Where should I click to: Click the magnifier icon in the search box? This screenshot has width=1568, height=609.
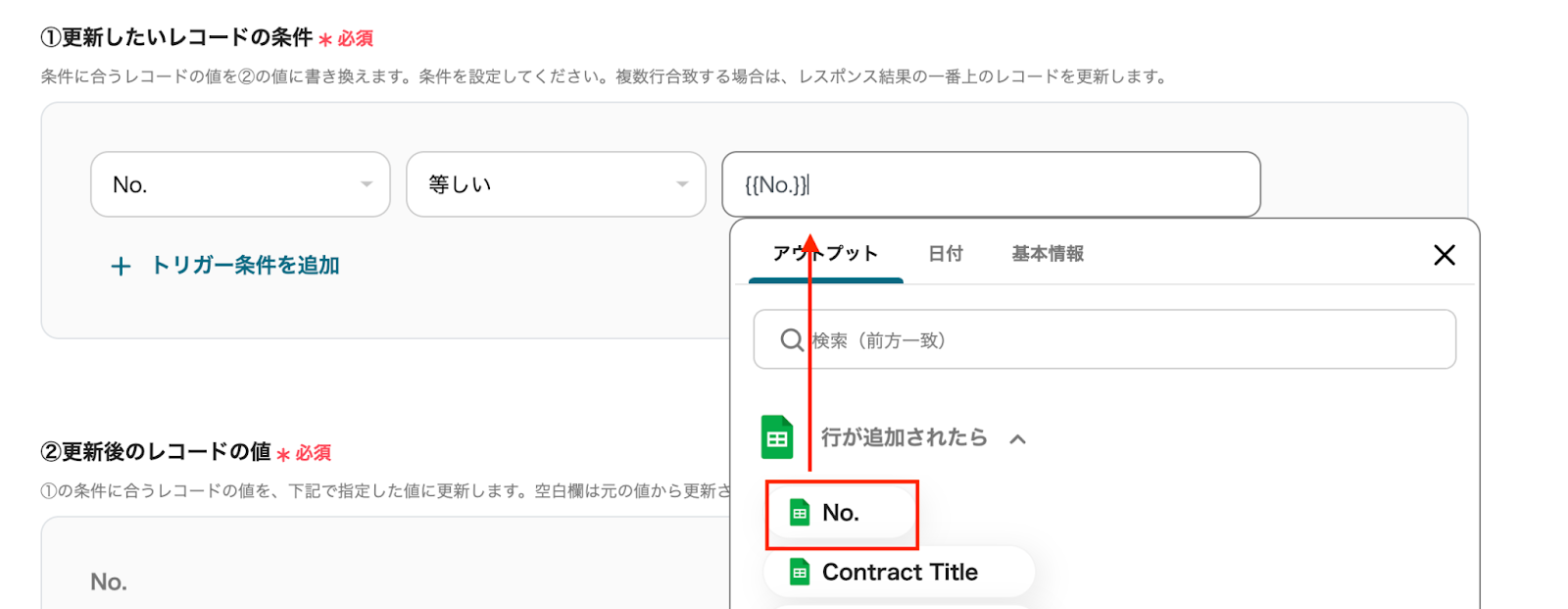791,340
